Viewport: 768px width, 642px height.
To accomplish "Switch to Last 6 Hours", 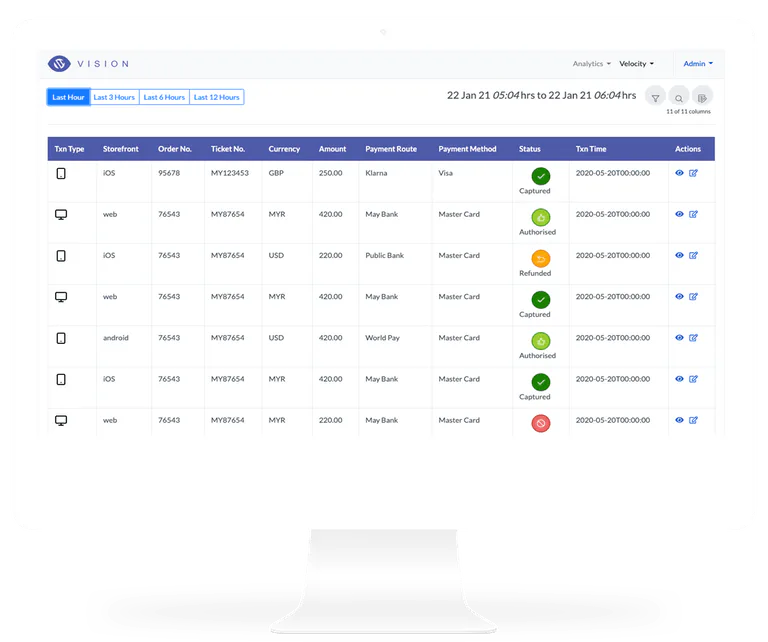I will [x=164, y=97].
